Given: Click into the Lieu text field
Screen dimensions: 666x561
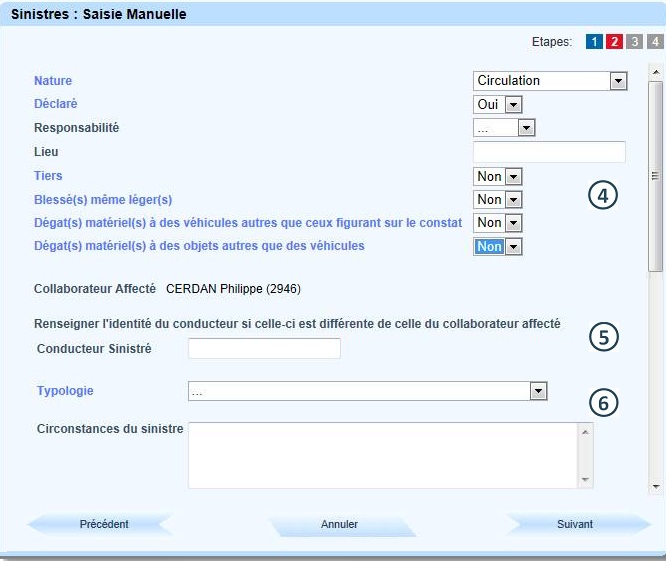Looking at the screenshot, I should point(549,152).
